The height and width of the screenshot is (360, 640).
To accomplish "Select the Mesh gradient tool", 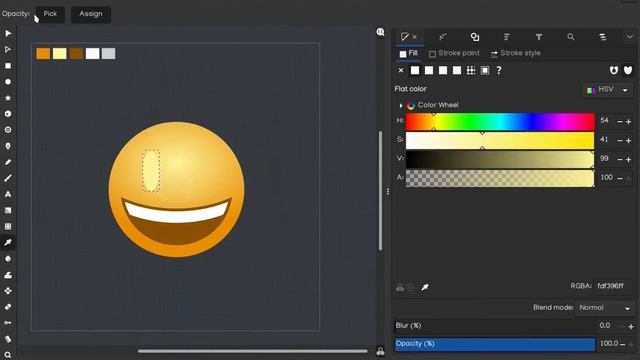I will (8, 226).
